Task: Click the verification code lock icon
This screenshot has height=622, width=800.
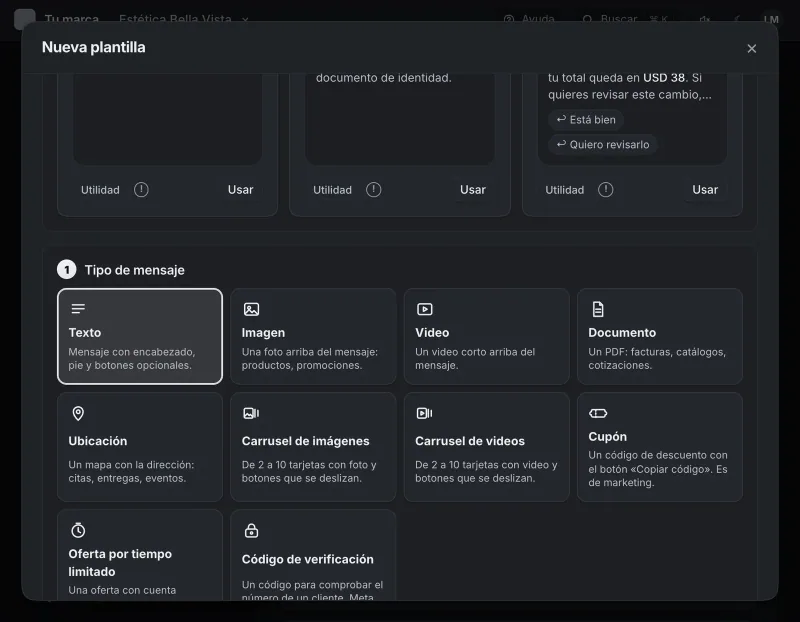Action: (251, 531)
